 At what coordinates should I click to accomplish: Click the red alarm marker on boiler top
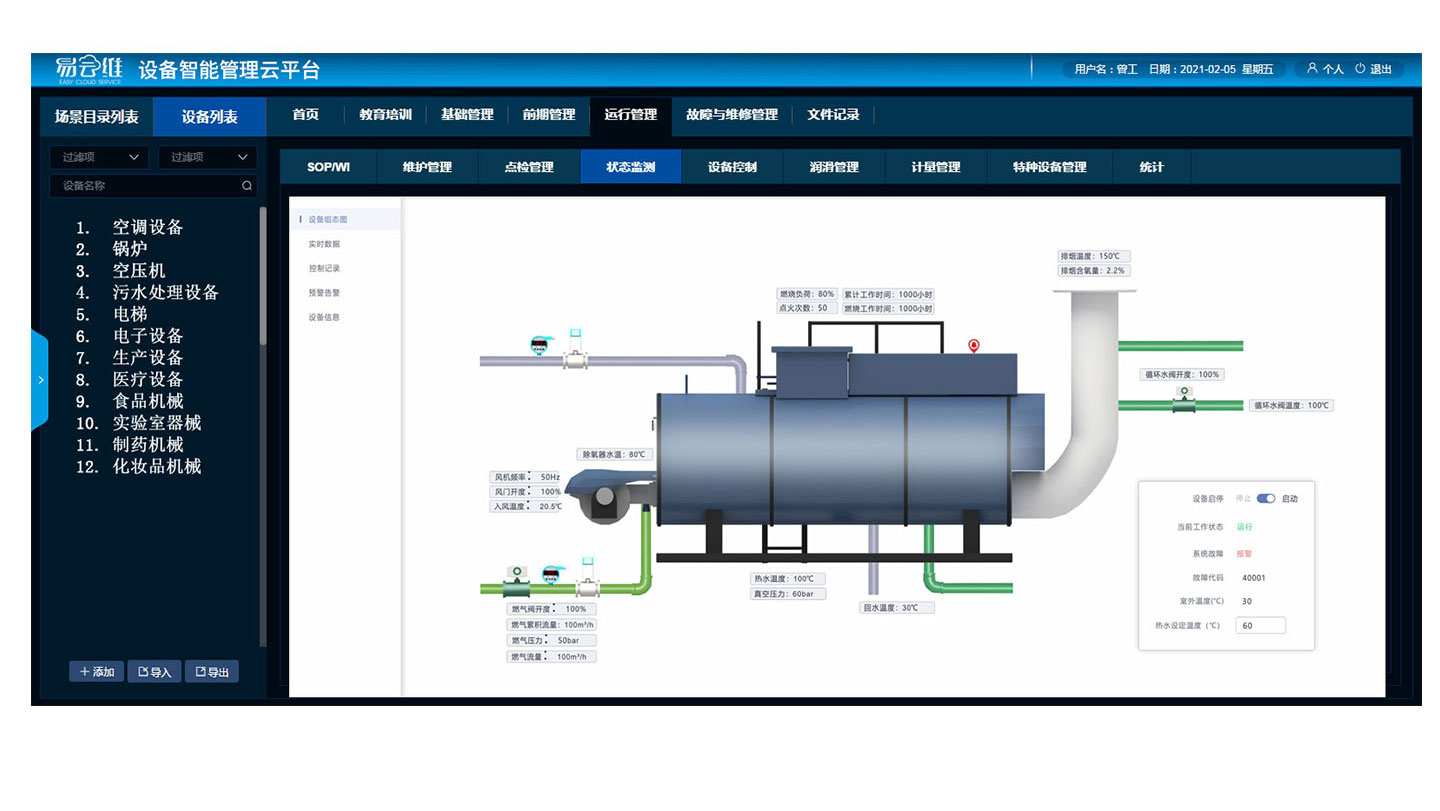point(973,346)
